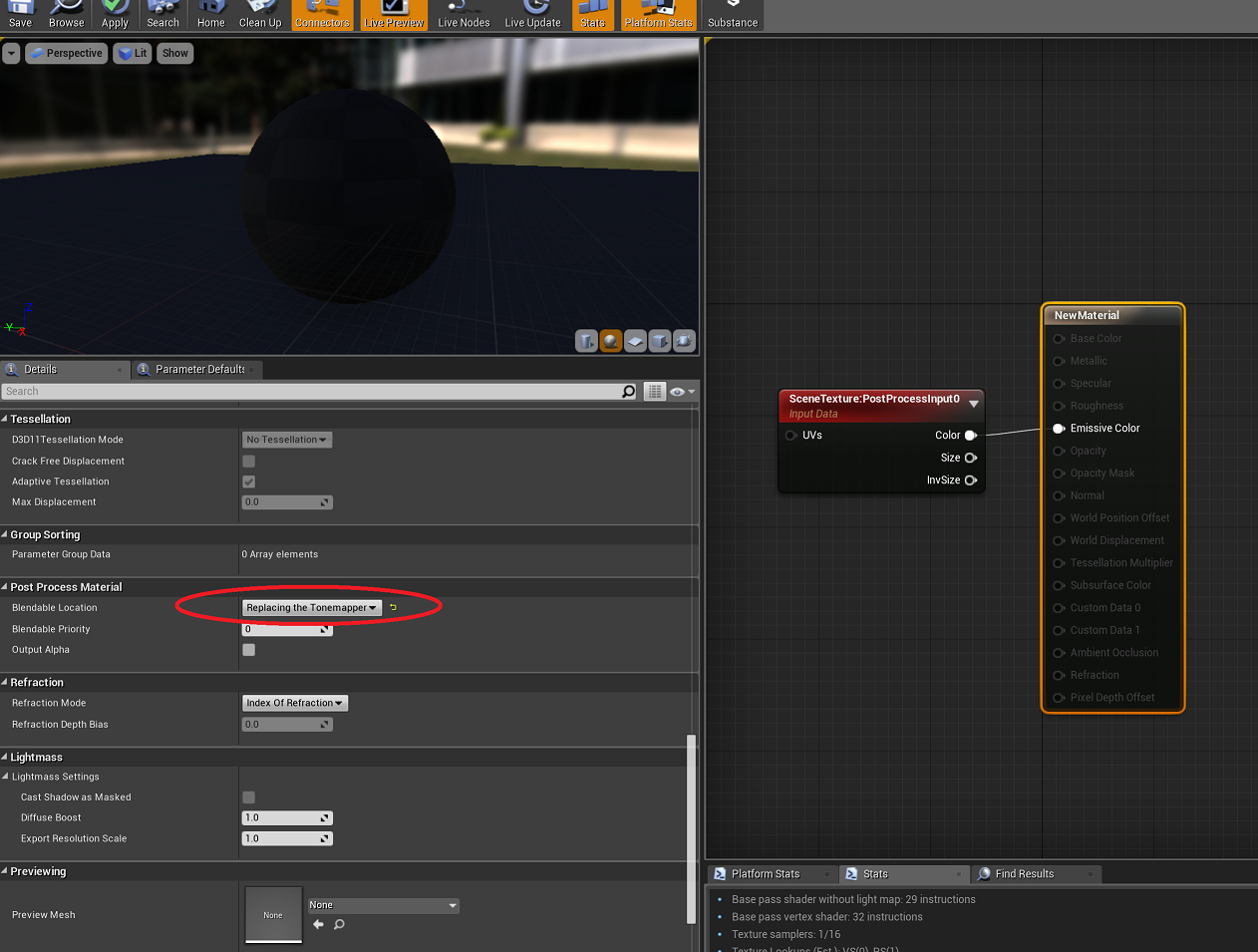This screenshot has height=952, width=1258.
Task: Open the D3D11 Tessellation Mode dropdown
Action: 286,439
